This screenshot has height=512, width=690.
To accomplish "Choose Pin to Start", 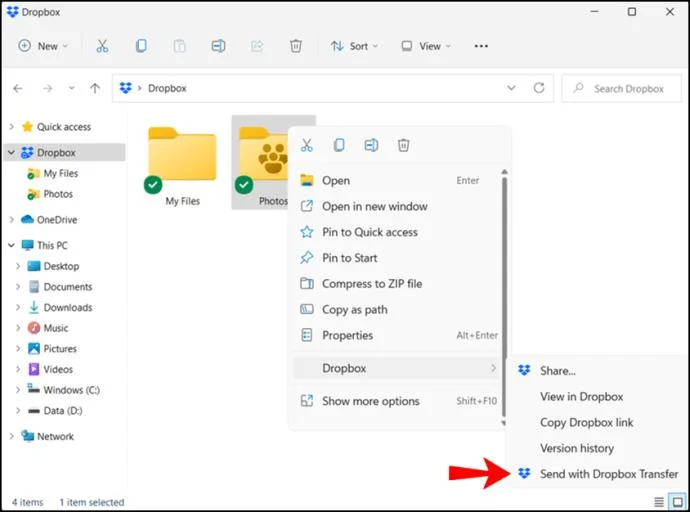I will click(396, 258).
